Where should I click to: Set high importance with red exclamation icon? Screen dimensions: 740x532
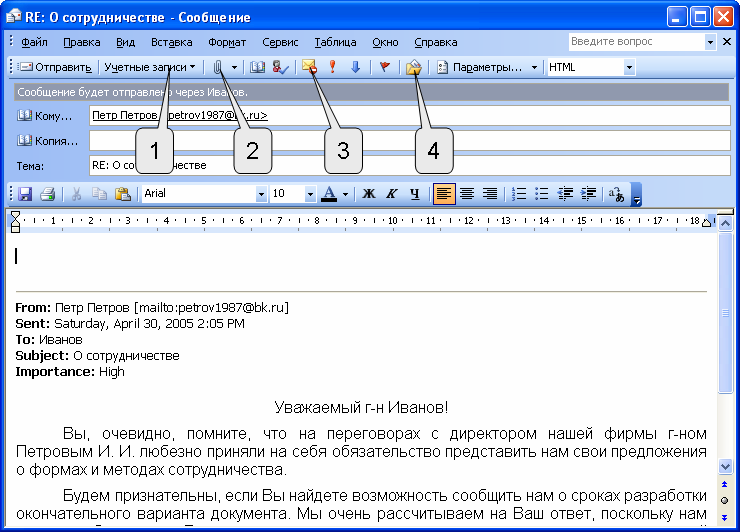[333, 67]
